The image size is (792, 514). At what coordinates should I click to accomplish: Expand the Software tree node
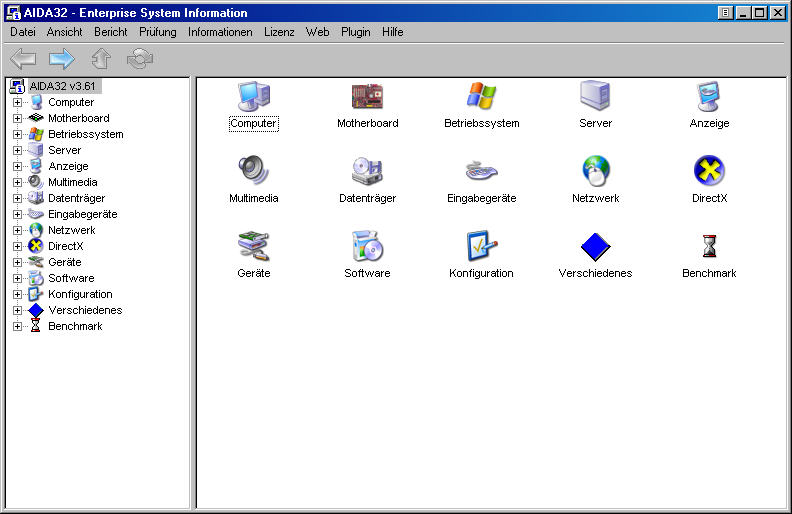pos(17,278)
